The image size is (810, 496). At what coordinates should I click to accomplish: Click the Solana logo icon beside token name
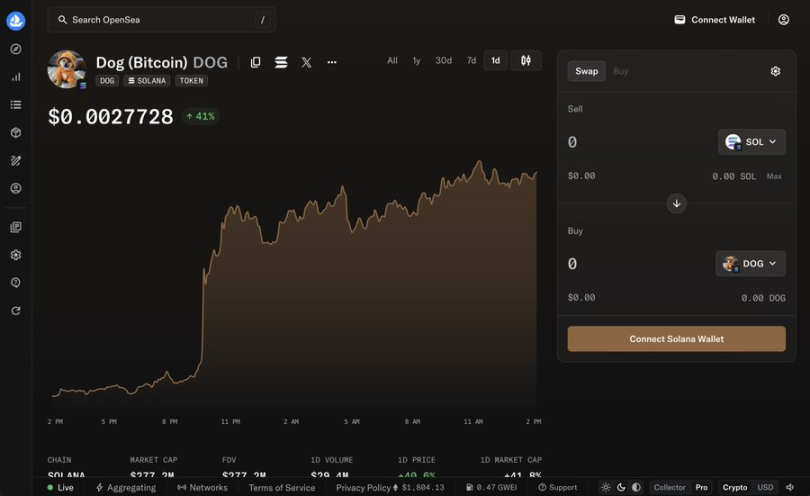point(281,63)
